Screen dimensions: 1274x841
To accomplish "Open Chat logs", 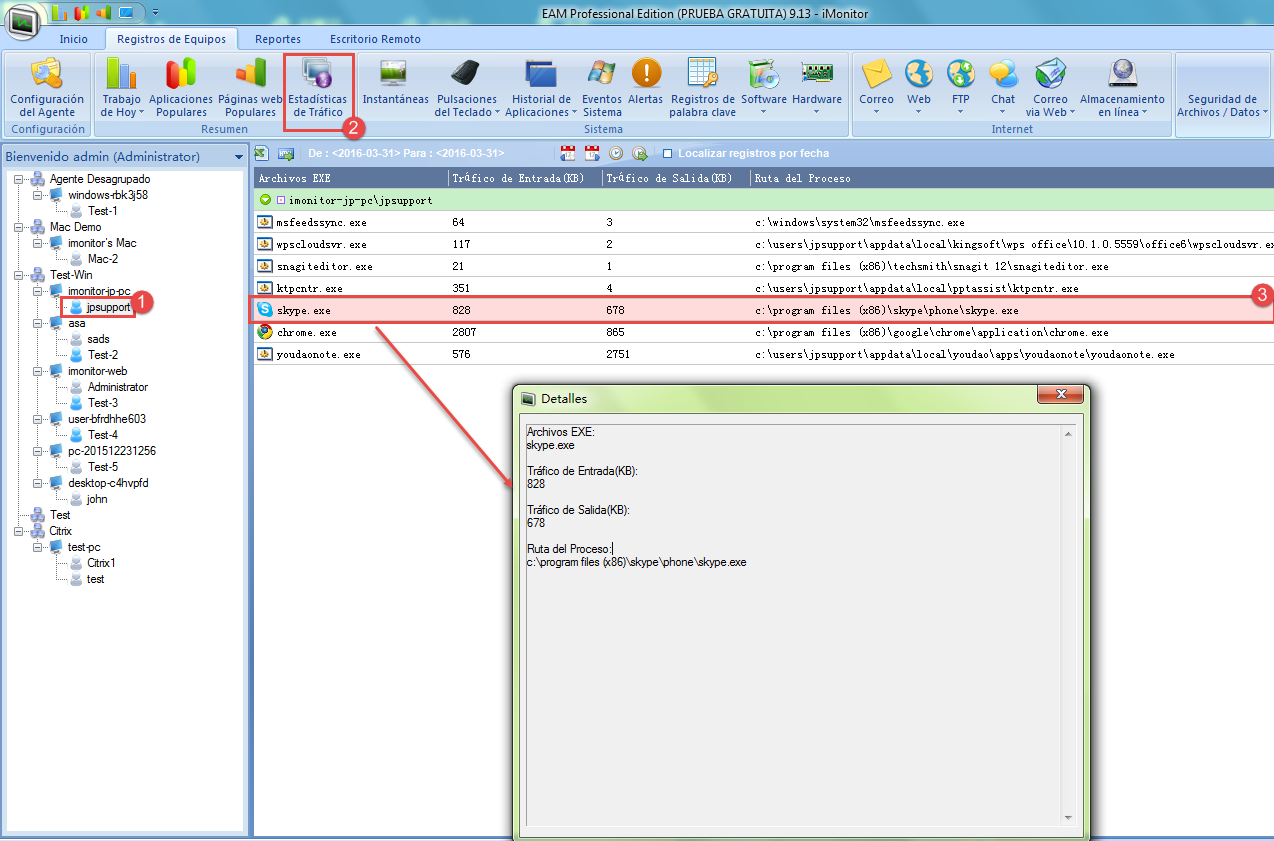I will tap(1003, 88).
